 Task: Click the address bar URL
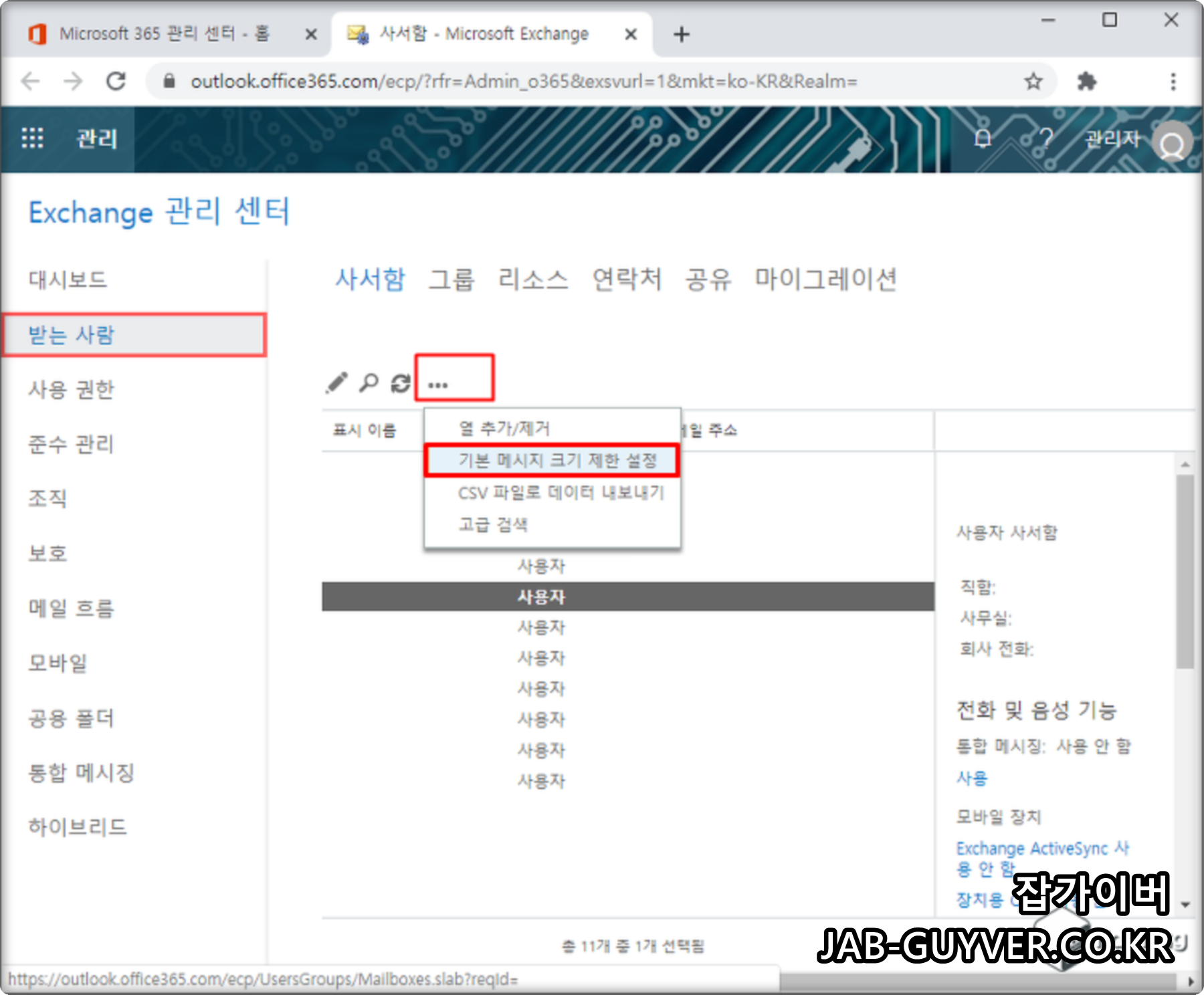[524, 81]
